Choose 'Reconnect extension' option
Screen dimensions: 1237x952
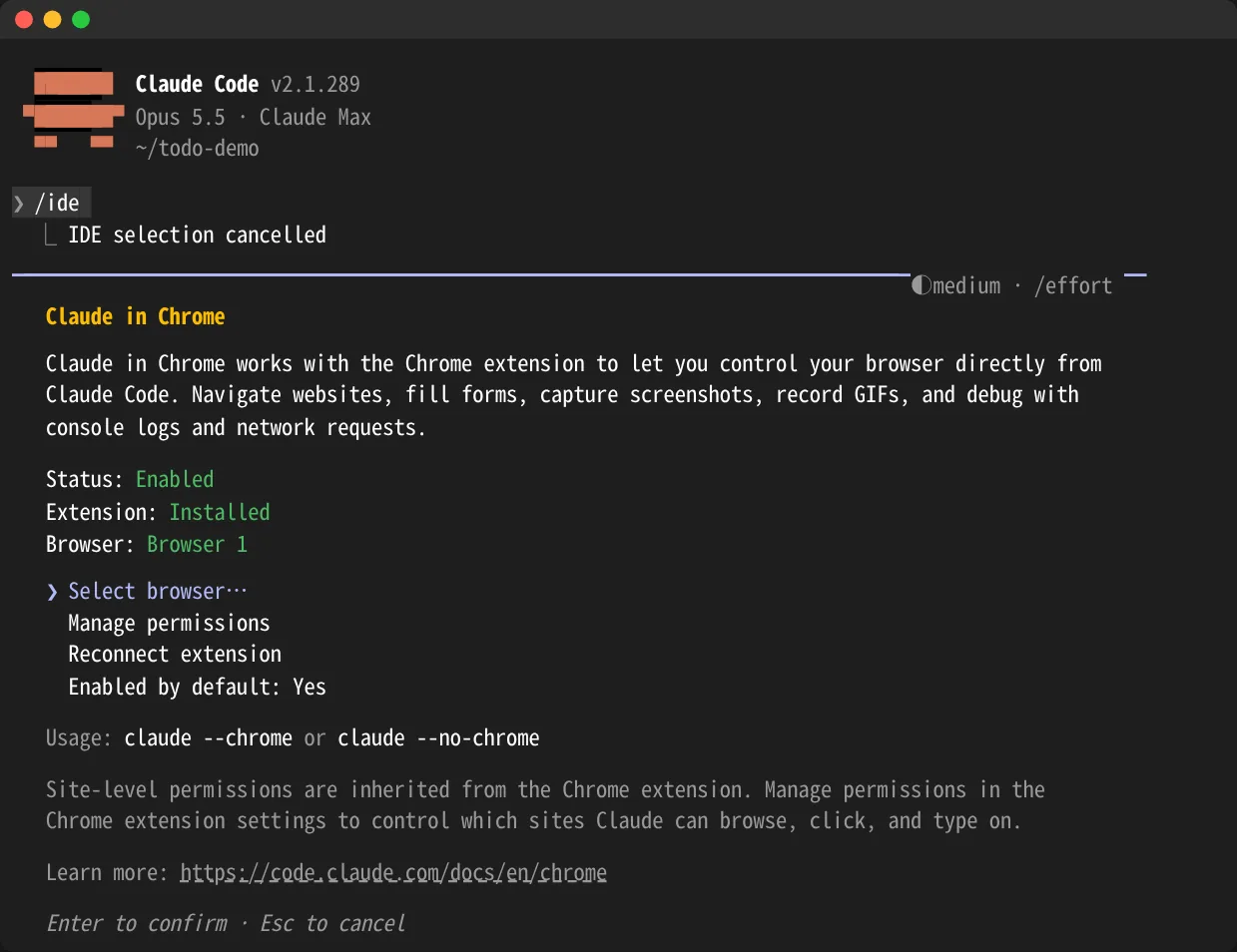pyautogui.click(x=175, y=655)
